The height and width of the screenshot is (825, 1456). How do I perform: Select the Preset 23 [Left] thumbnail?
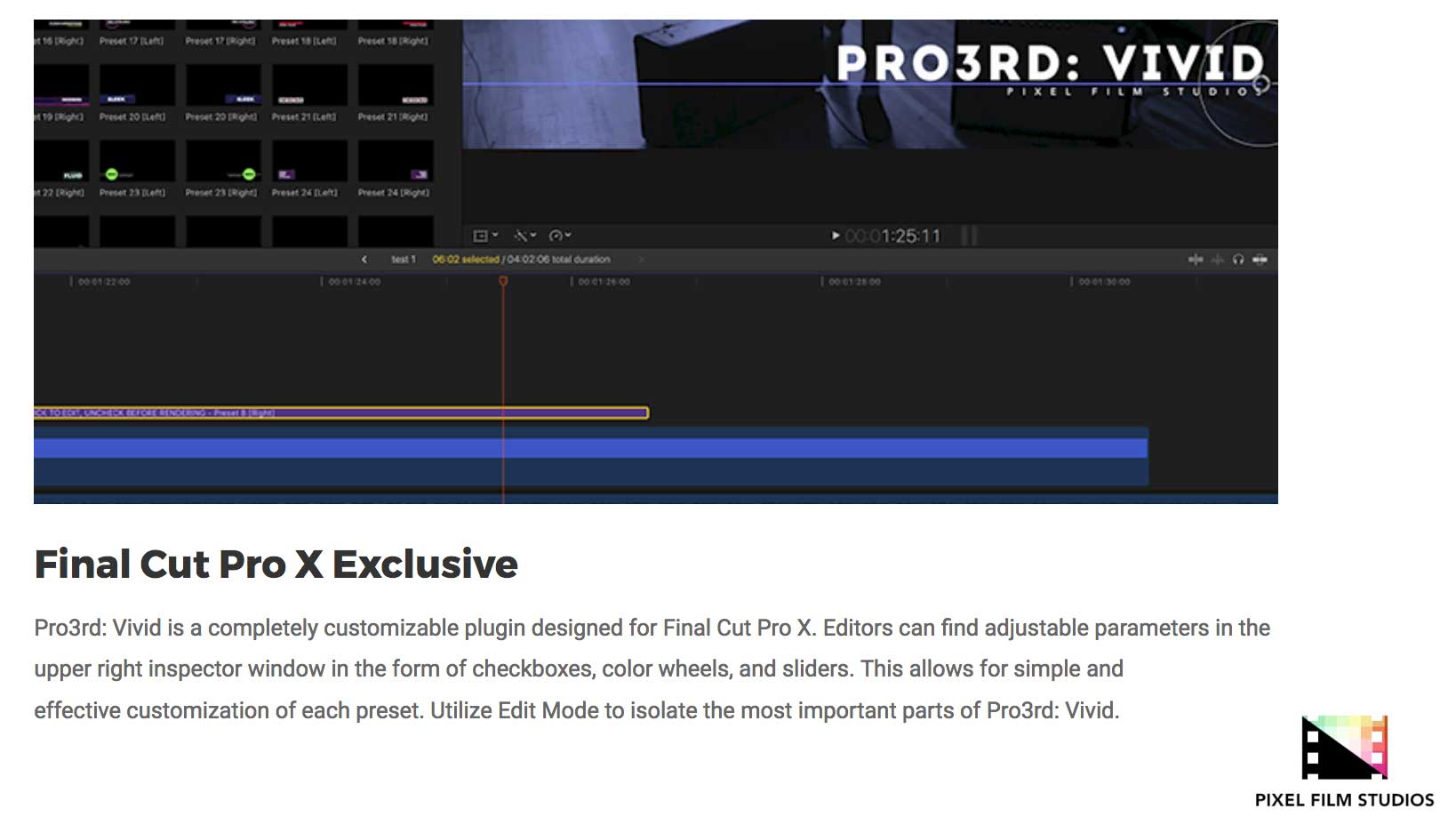click(x=137, y=162)
